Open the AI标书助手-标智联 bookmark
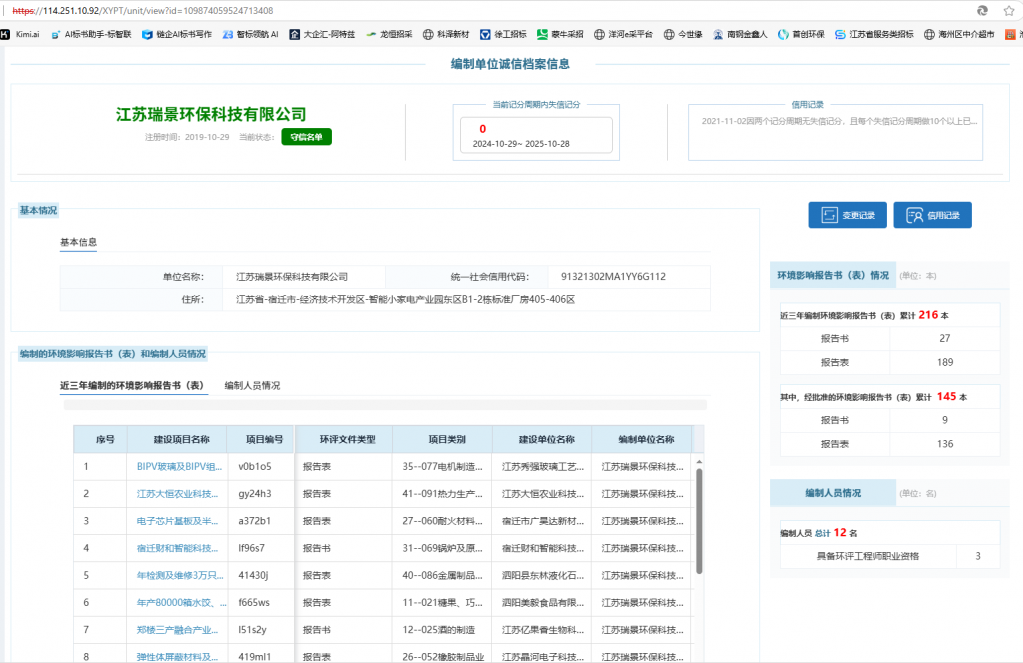The height and width of the screenshot is (663, 1023). (x=91, y=34)
